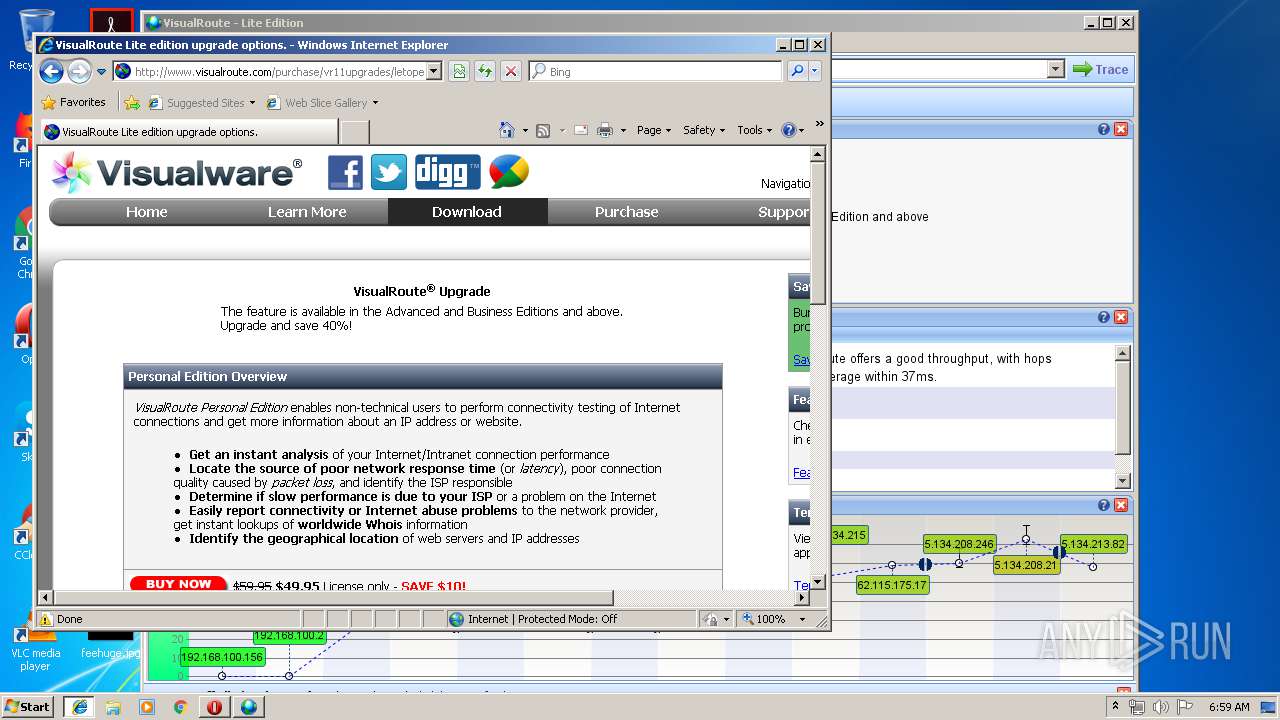Image resolution: width=1280 pixels, height=720 pixels.
Task: Open Chrome from the taskbar
Action: click(x=180, y=707)
